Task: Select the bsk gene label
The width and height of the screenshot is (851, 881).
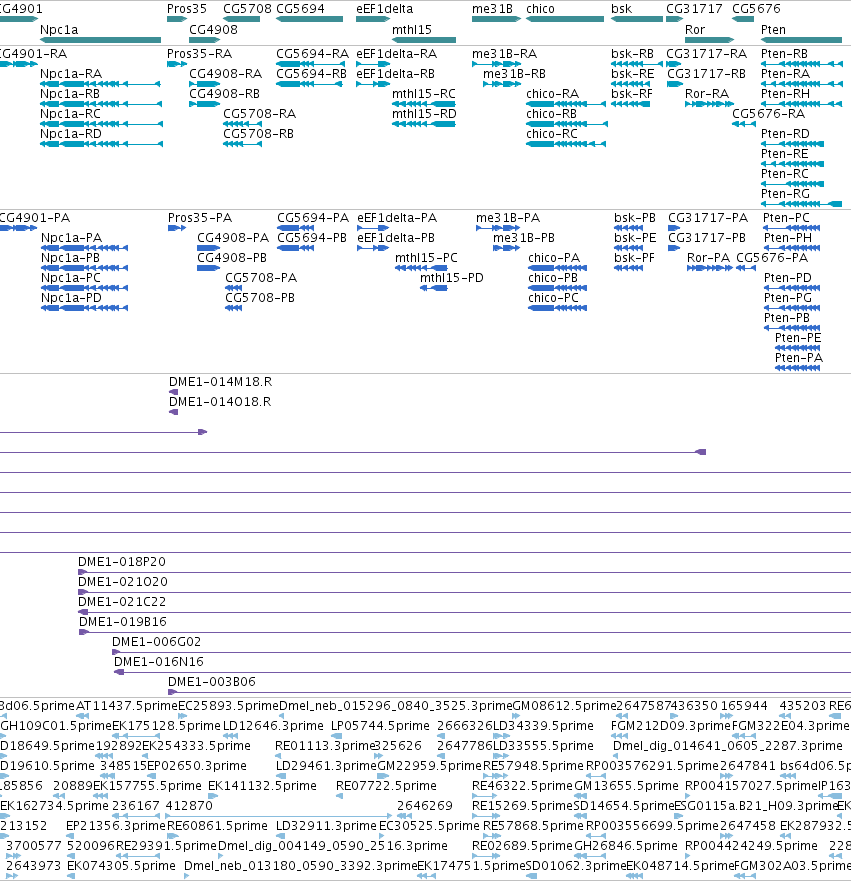Action: pyautogui.click(x=622, y=9)
